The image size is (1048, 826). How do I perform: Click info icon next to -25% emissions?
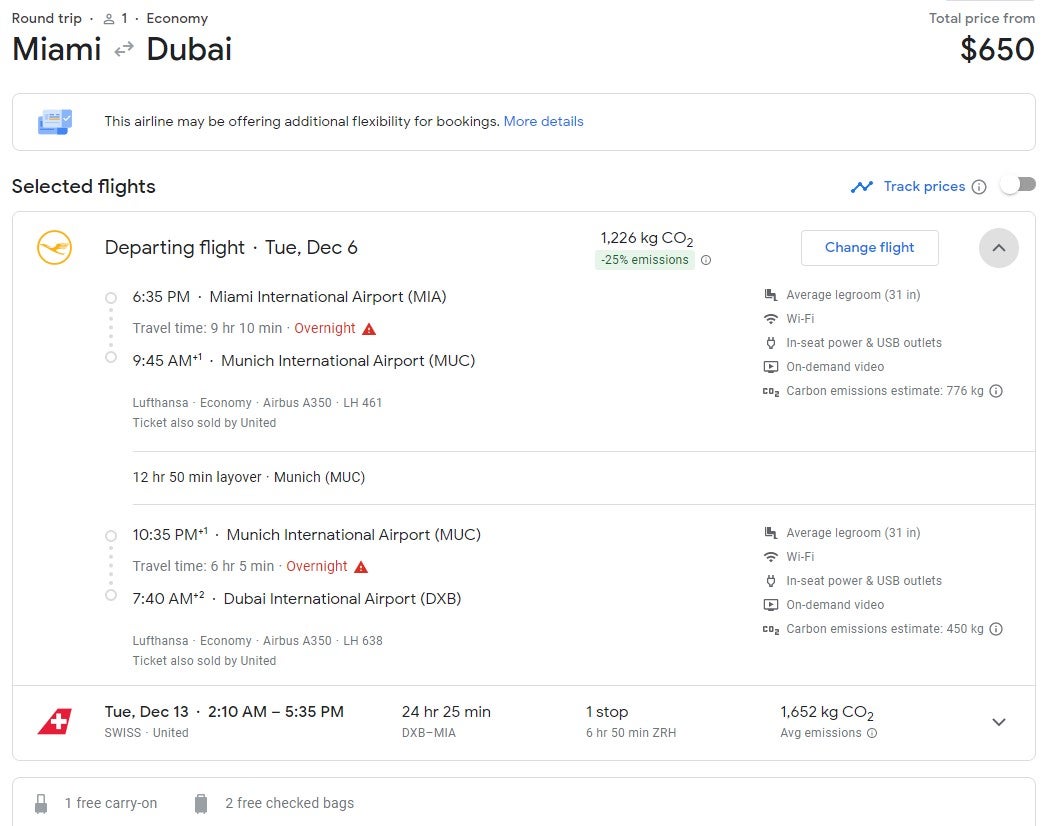706,260
